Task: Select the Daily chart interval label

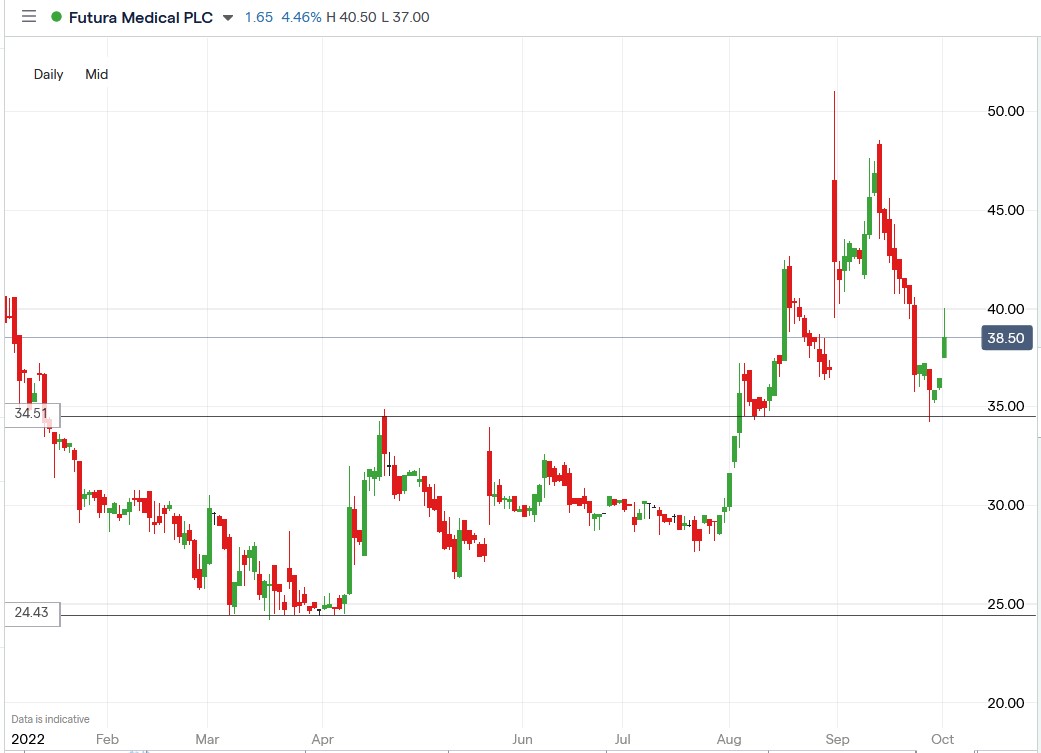Action: [x=48, y=74]
